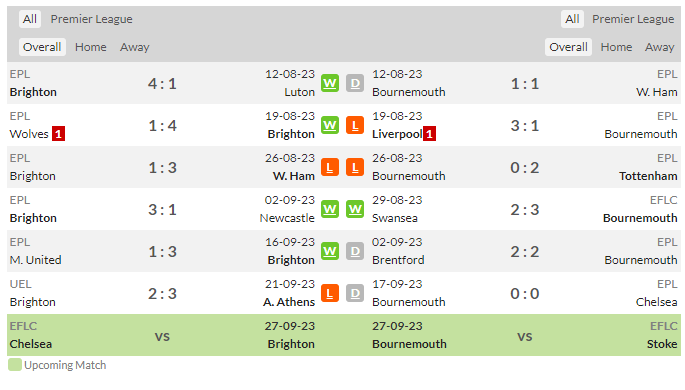Select the right Home tab

click(616, 47)
